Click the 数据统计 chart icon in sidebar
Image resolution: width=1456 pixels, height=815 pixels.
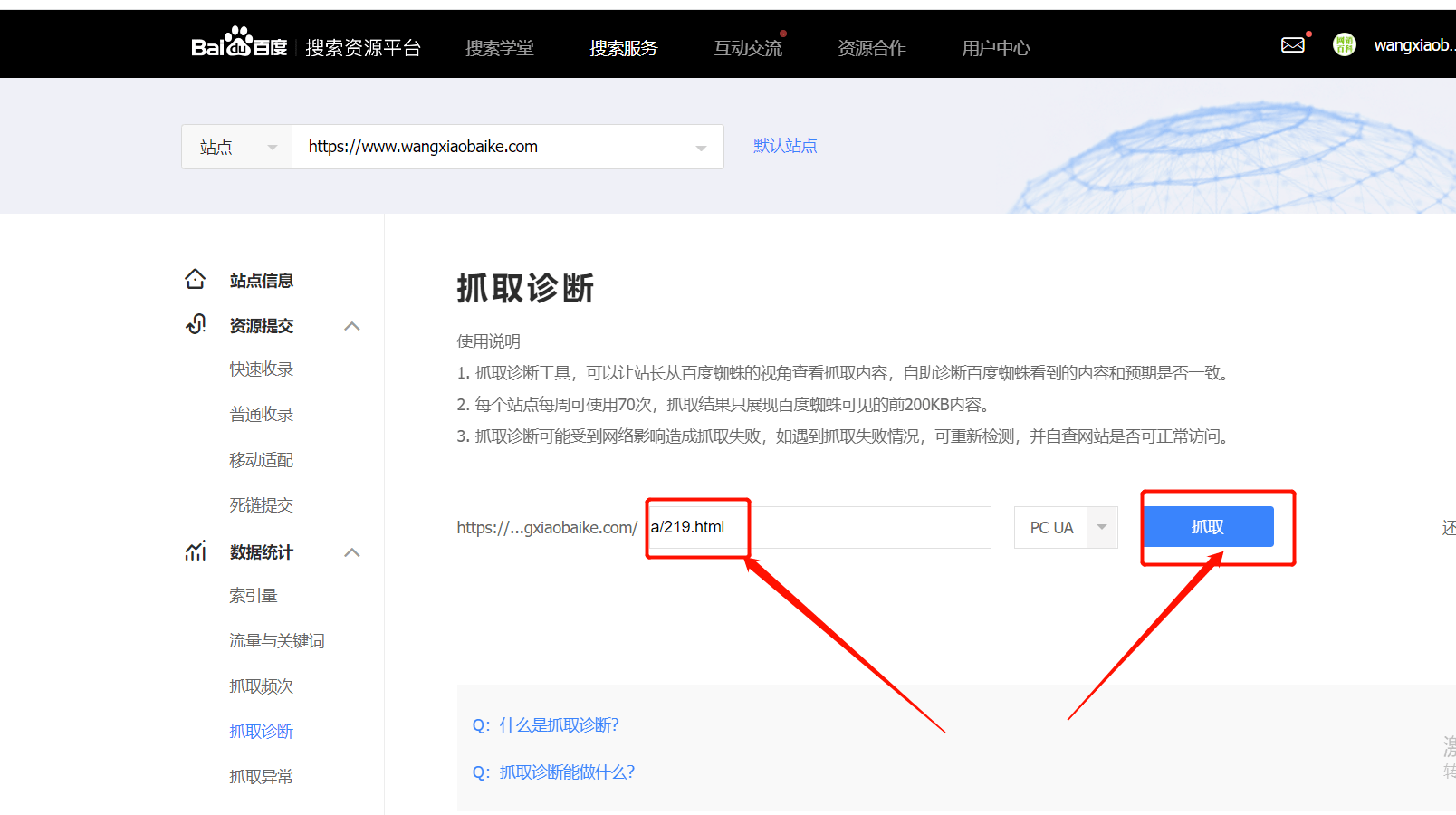click(196, 551)
